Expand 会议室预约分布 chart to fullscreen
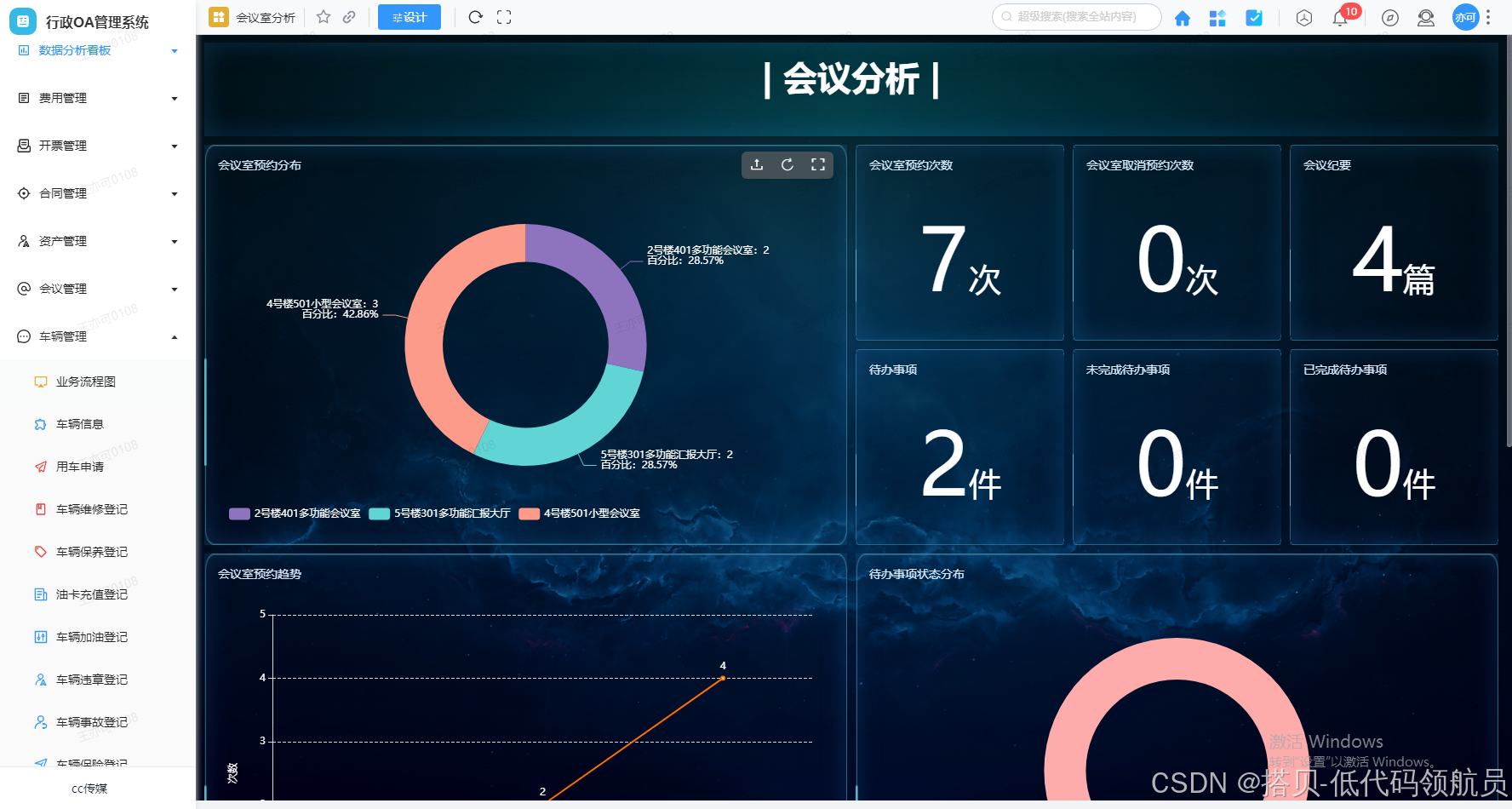Image resolution: width=1512 pixels, height=809 pixels. pos(818,165)
